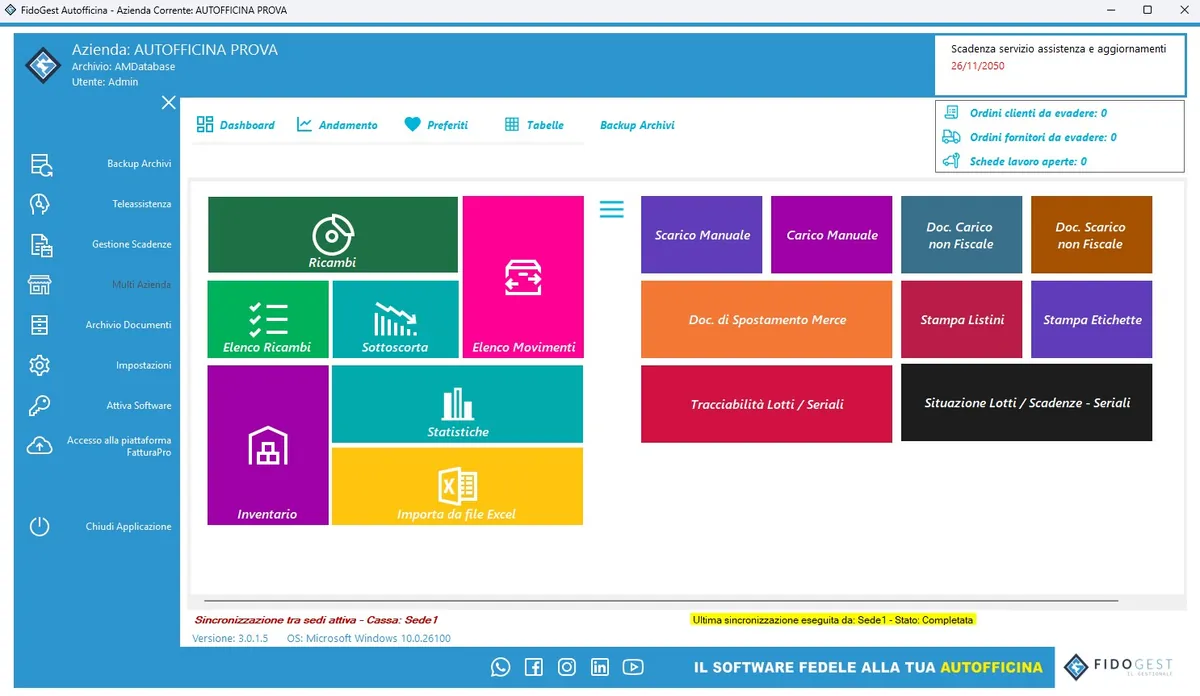Open the Archivio Documenti cabinet icon
Screen dimensions: 1200x696
[40, 325]
